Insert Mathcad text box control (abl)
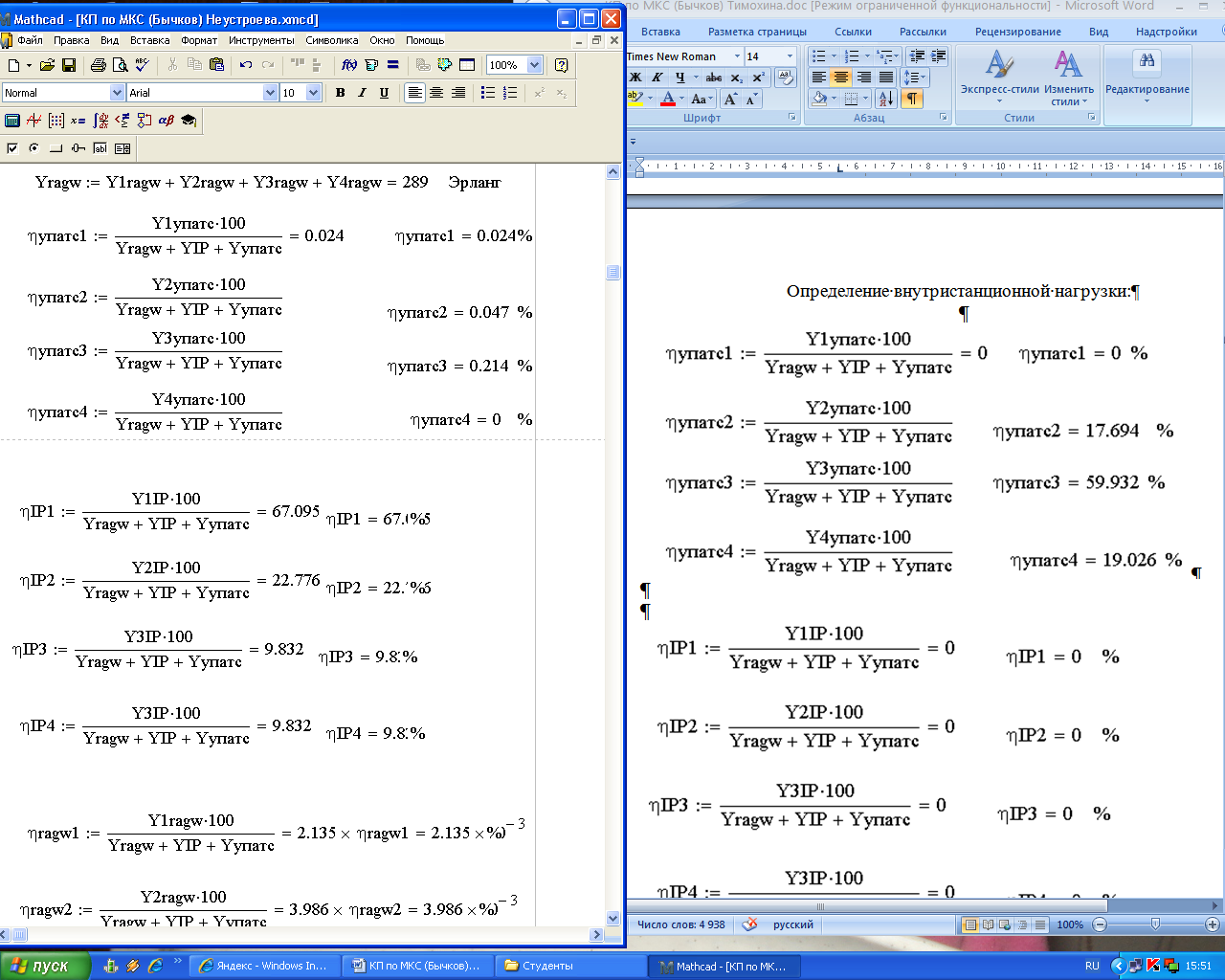Image resolution: width=1225 pixels, height=980 pixels. click(x=100, y=148)
